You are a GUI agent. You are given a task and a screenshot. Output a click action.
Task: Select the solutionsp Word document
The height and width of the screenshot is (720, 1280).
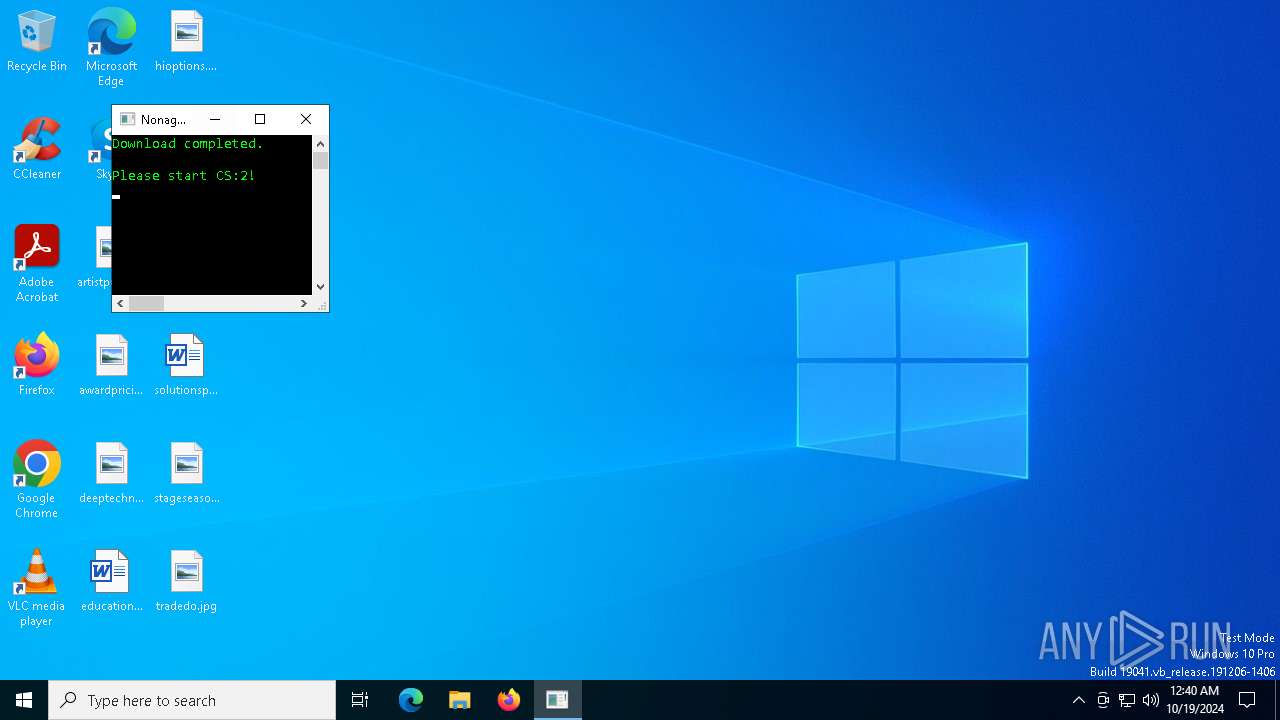[x=186, y=365]
